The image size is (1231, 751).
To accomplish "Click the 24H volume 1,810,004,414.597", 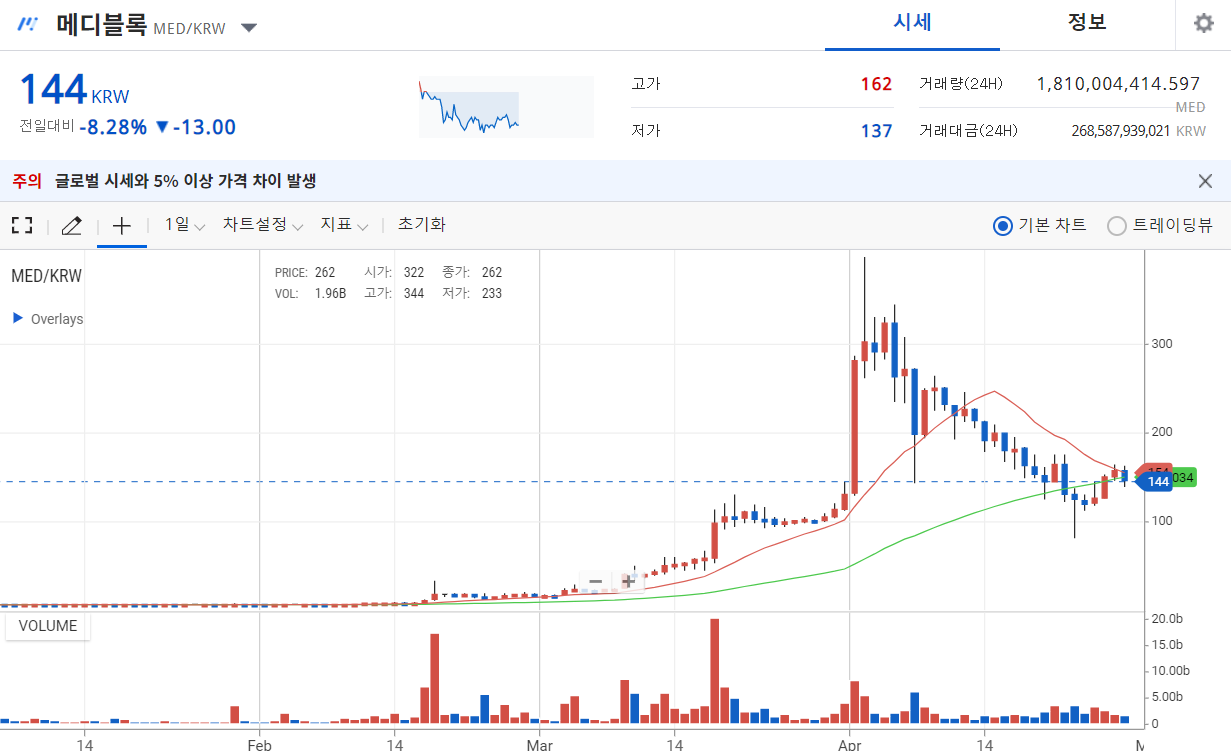I will pyautogui.click(x=1118, y=84).
